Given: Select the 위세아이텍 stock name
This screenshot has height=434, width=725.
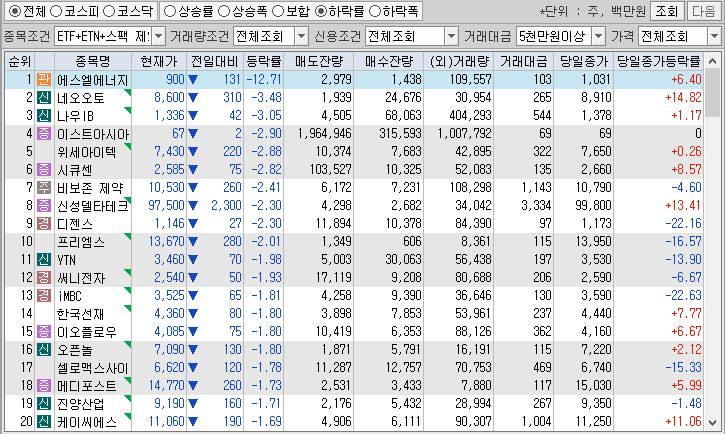Looking at the screenshot, I should click(86, 152).
